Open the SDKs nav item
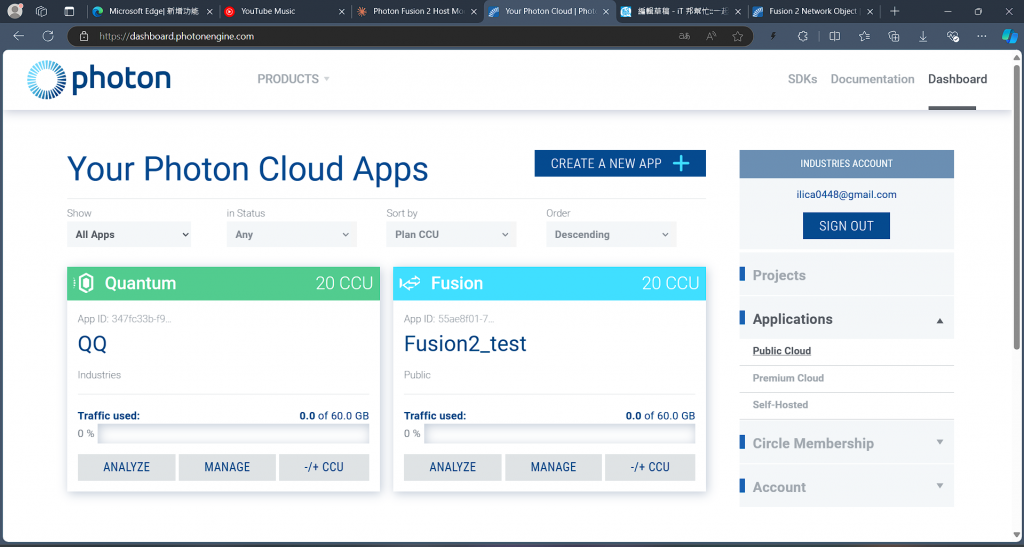 [x=802, y=79]
